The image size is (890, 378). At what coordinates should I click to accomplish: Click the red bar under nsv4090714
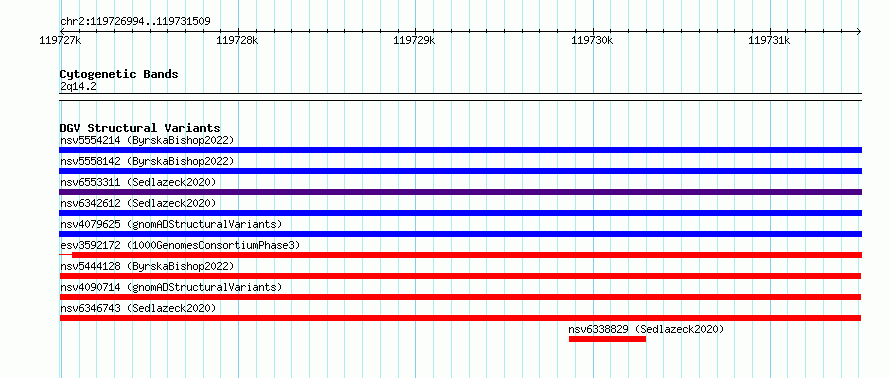(460, 297)
